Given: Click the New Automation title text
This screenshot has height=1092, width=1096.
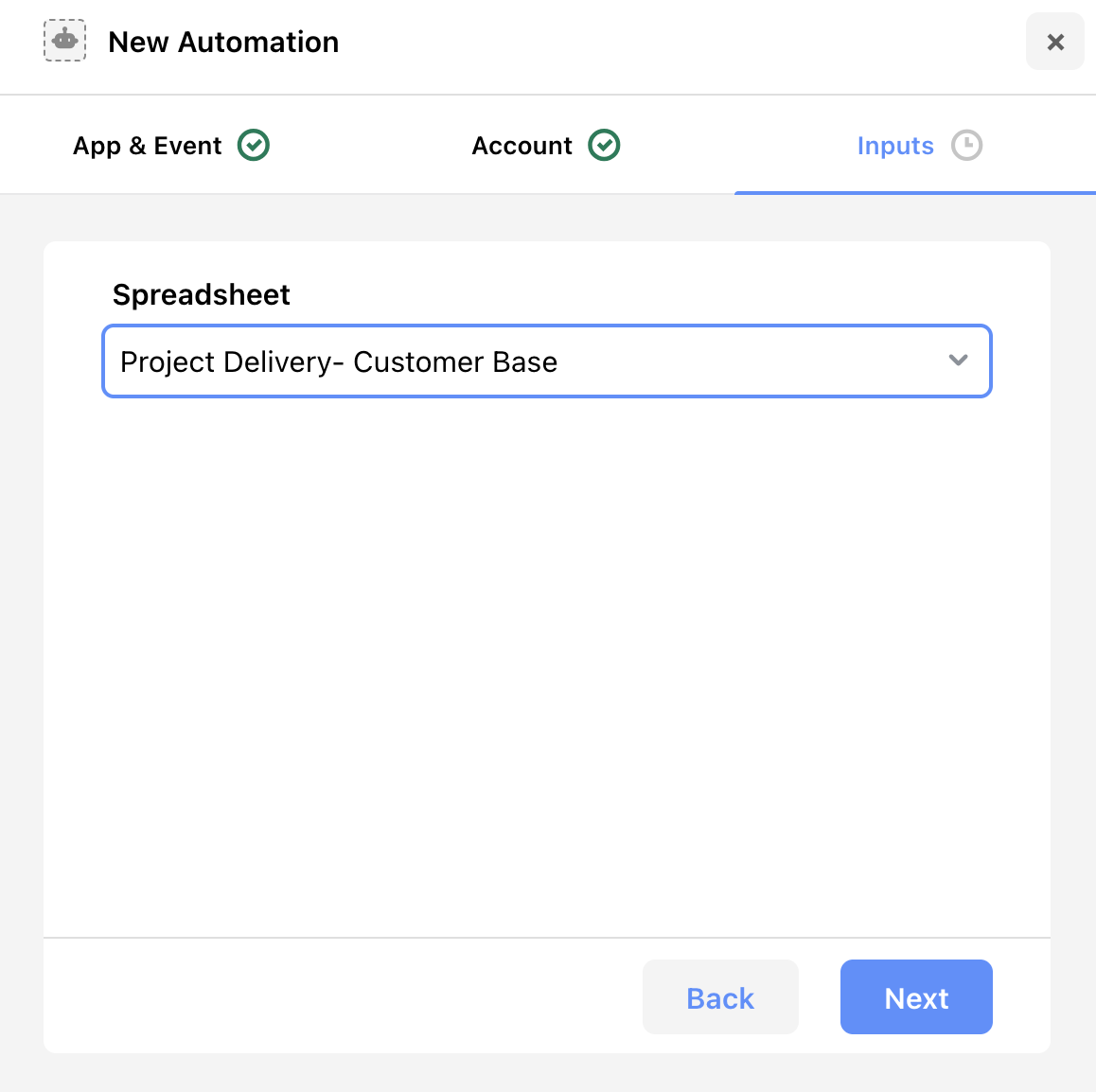Looking at the screenshot, I should click(x=223, y=42).
